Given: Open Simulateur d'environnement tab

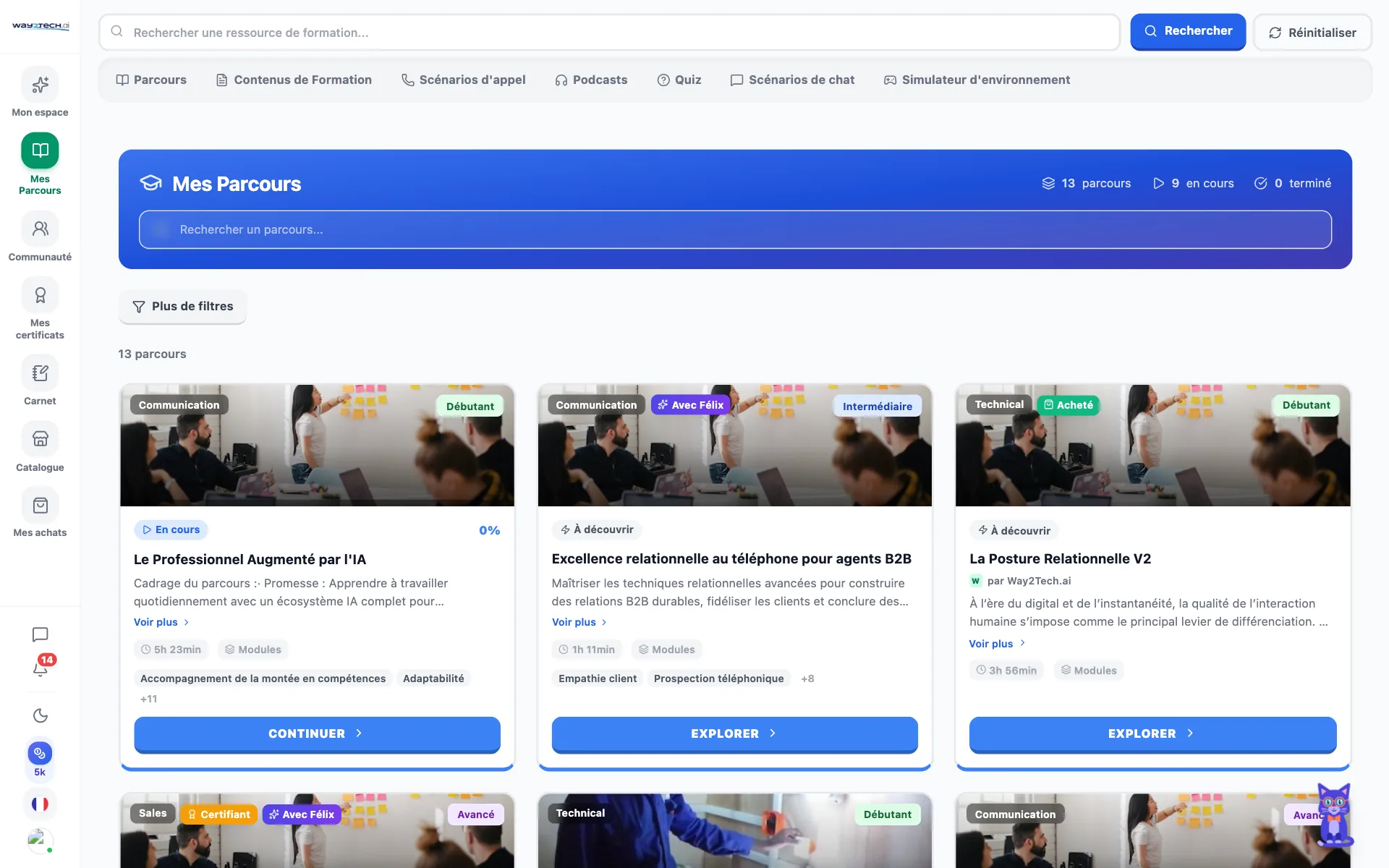Looking at the screenshot, I should (x=977, y=80).
